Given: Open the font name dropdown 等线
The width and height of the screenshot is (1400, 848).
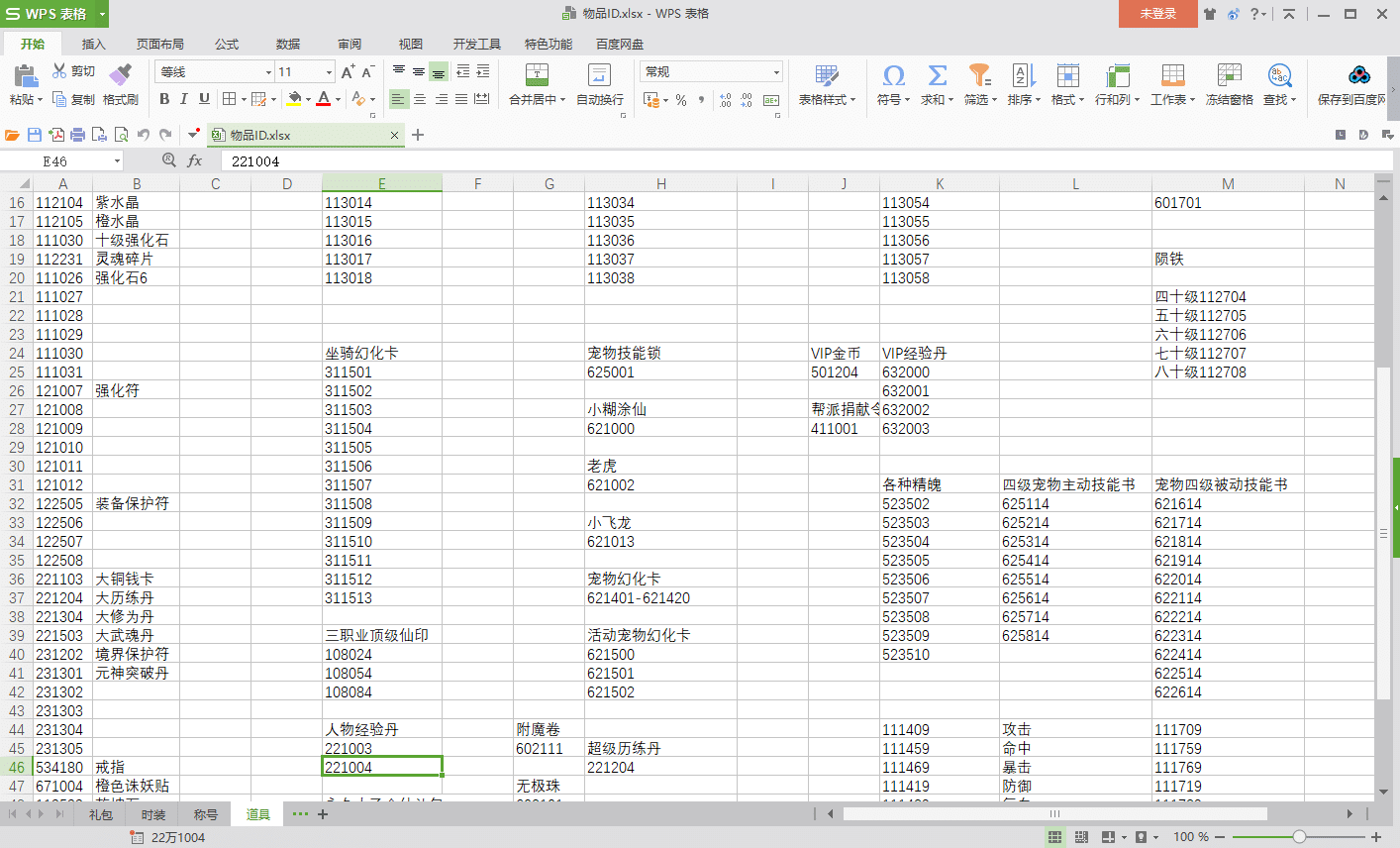Looking at the screenshot, I should click(x=267, y=72).
